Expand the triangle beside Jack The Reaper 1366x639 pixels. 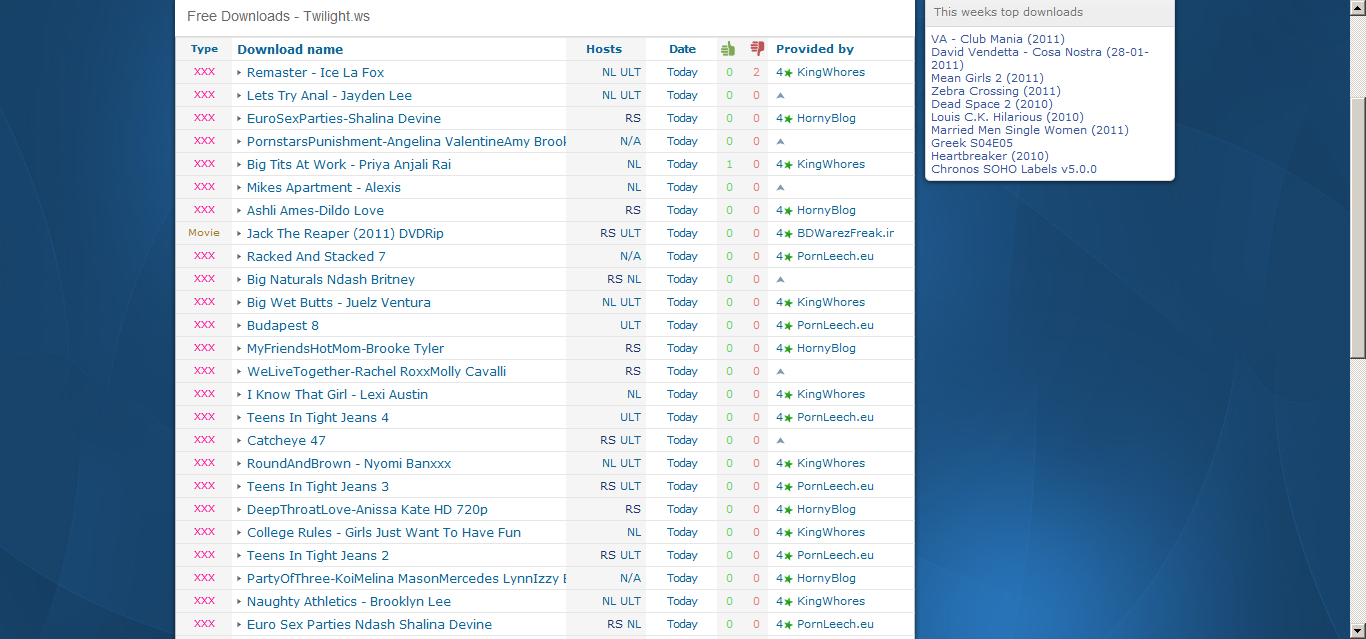click(239, 234)
